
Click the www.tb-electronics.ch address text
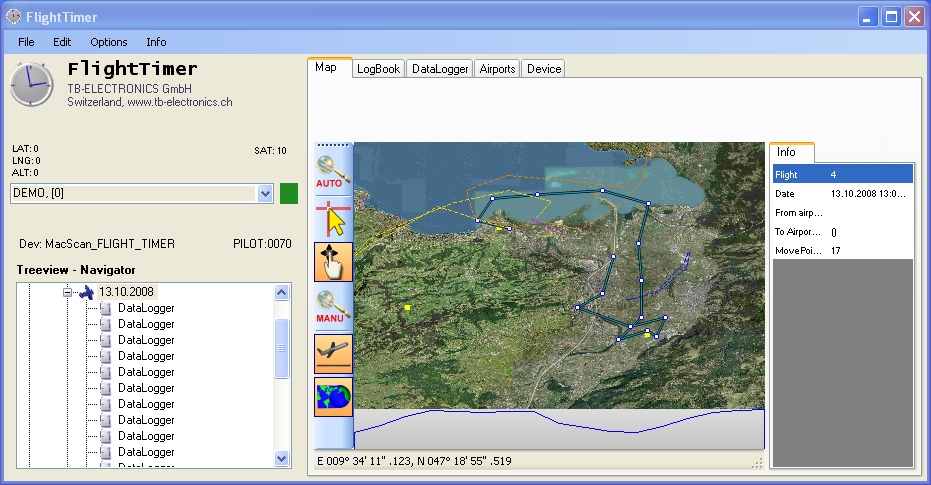(179, 102)
